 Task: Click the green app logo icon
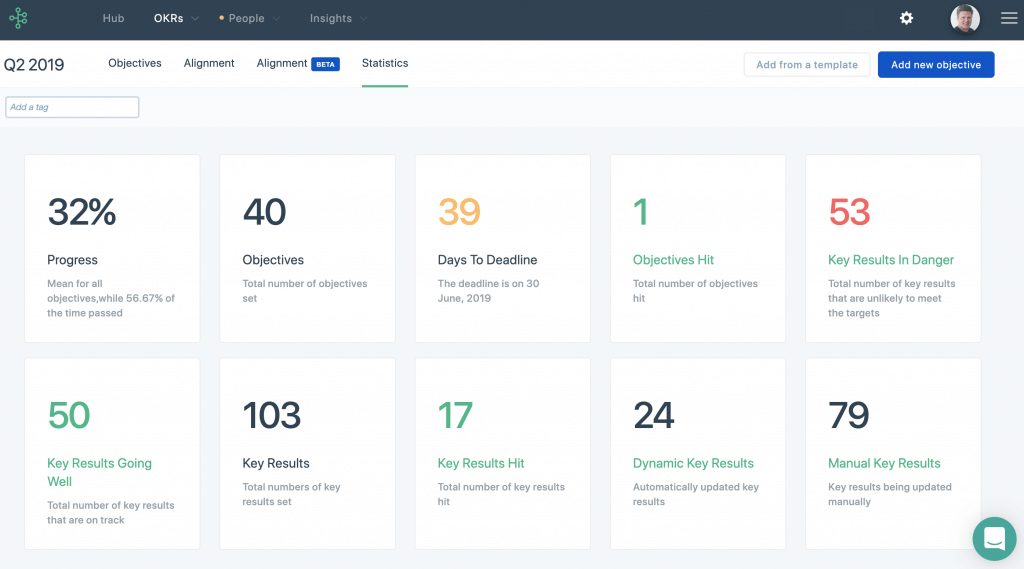click(18, 18)
